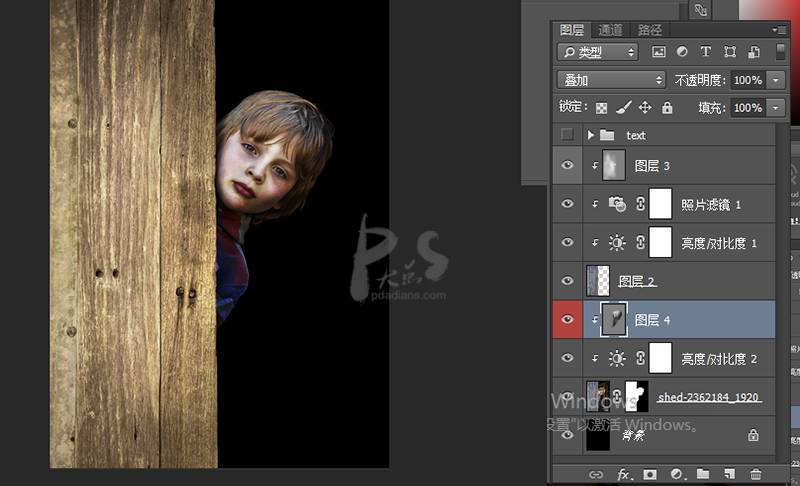Viewport: 800px width, 486px height.
Task: Toggle visibility of 图层 2
Action: coord(567,280)
